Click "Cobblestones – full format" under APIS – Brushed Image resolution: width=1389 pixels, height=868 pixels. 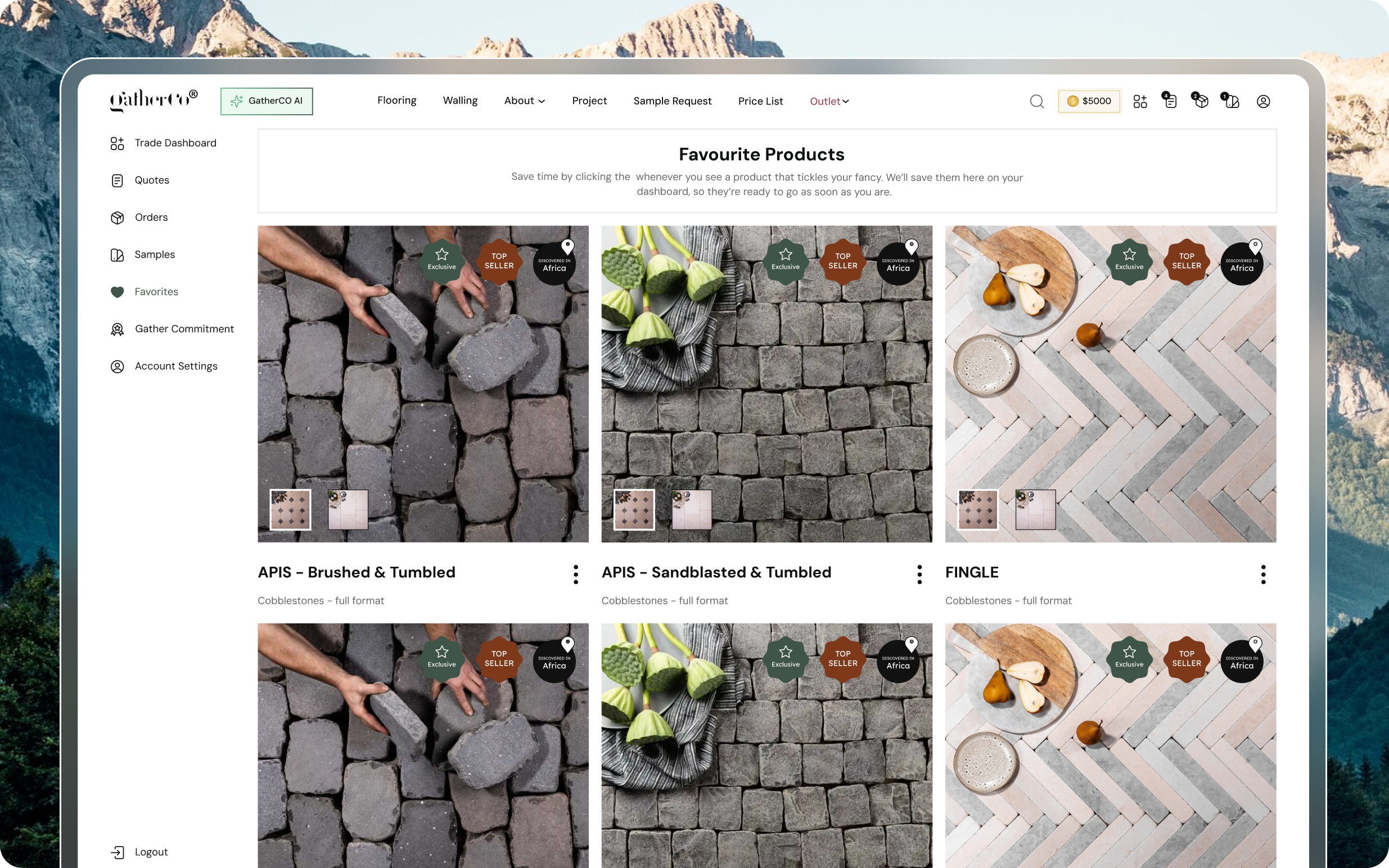[321, 600]
